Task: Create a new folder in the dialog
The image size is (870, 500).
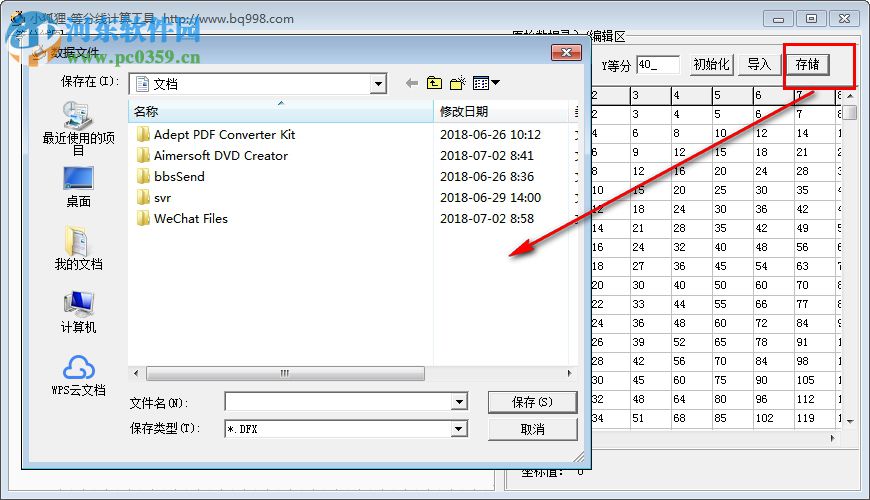Action: pyautogui.click(x=457, y=83)
